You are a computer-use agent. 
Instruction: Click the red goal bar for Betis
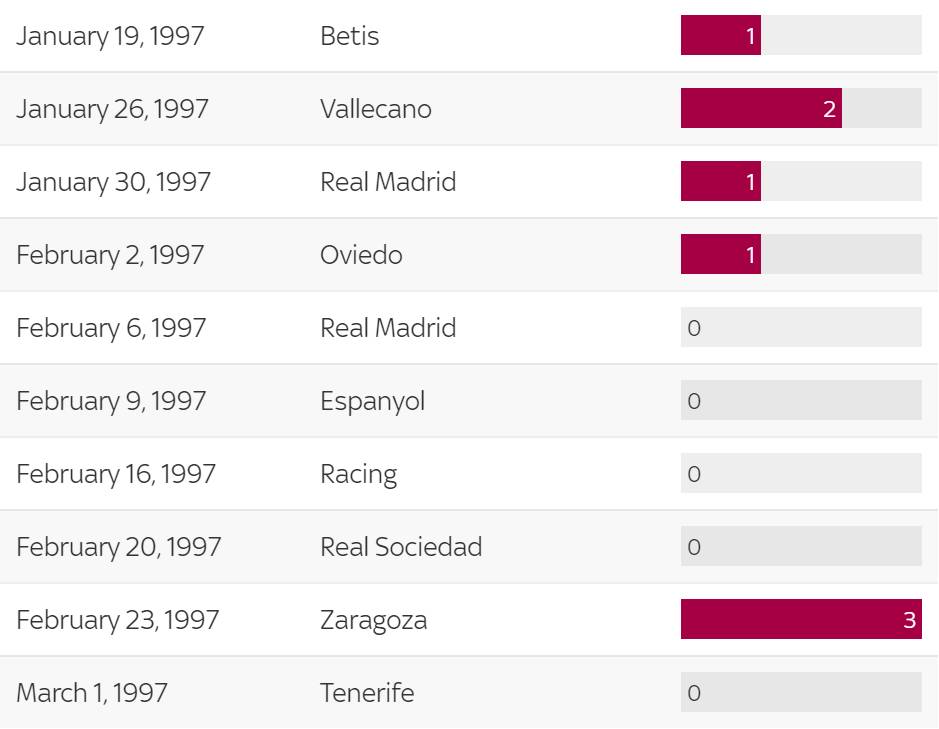click(720, 35)
